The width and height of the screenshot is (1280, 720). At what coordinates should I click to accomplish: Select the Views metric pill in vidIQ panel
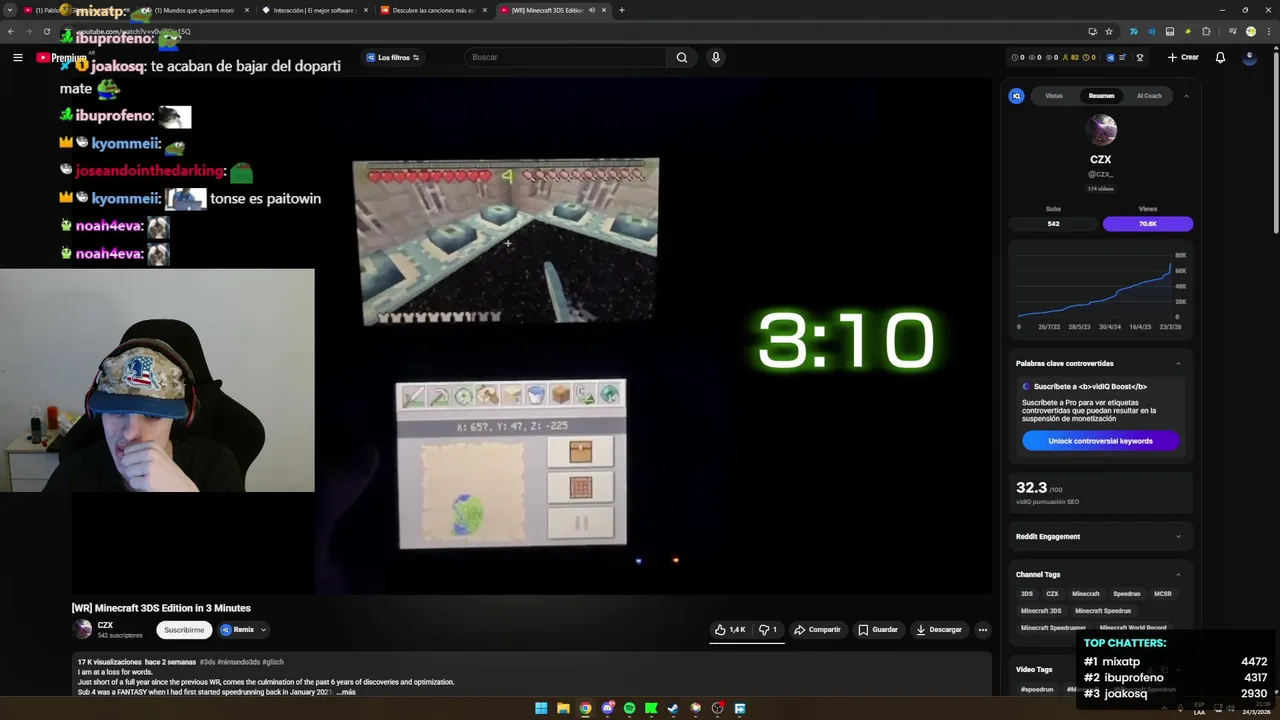coord(1148,224)
